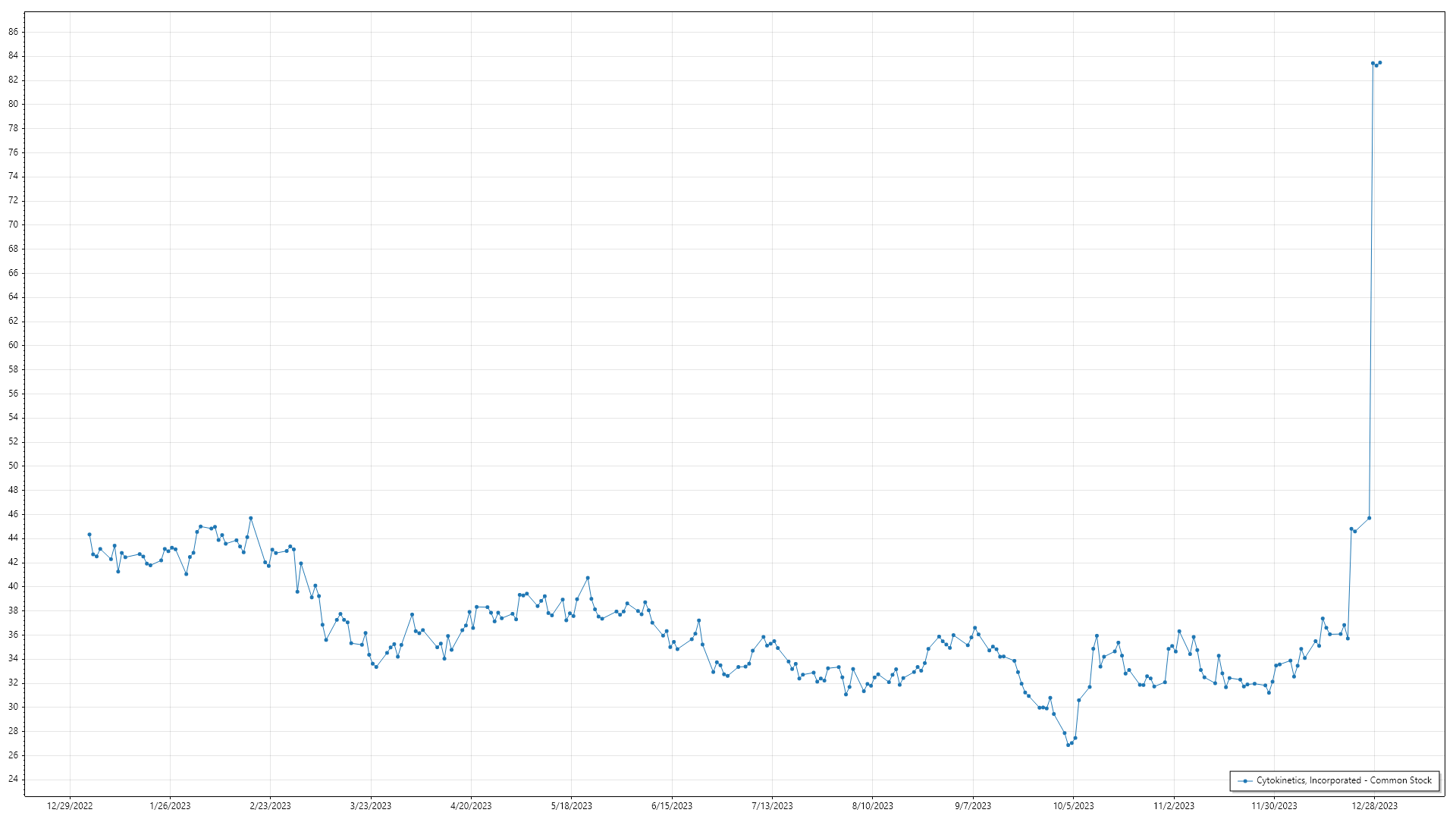The height and width of the screenshot is (819, 1456).
Task: Click the first data point of the series
Action: (x=89, y=535)
